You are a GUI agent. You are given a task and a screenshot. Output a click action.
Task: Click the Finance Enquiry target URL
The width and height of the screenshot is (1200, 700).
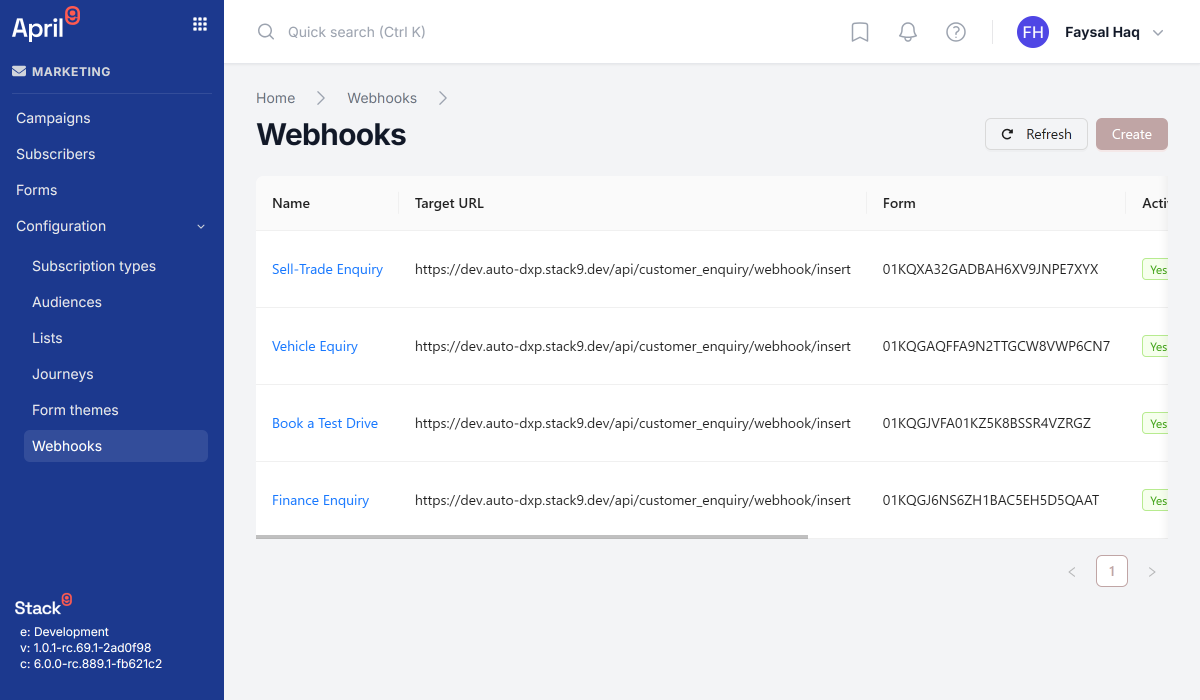(x=633, y=500)
